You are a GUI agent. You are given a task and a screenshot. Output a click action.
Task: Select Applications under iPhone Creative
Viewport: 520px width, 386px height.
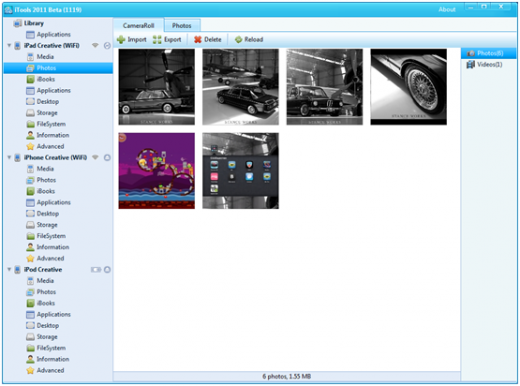[48, 202]
